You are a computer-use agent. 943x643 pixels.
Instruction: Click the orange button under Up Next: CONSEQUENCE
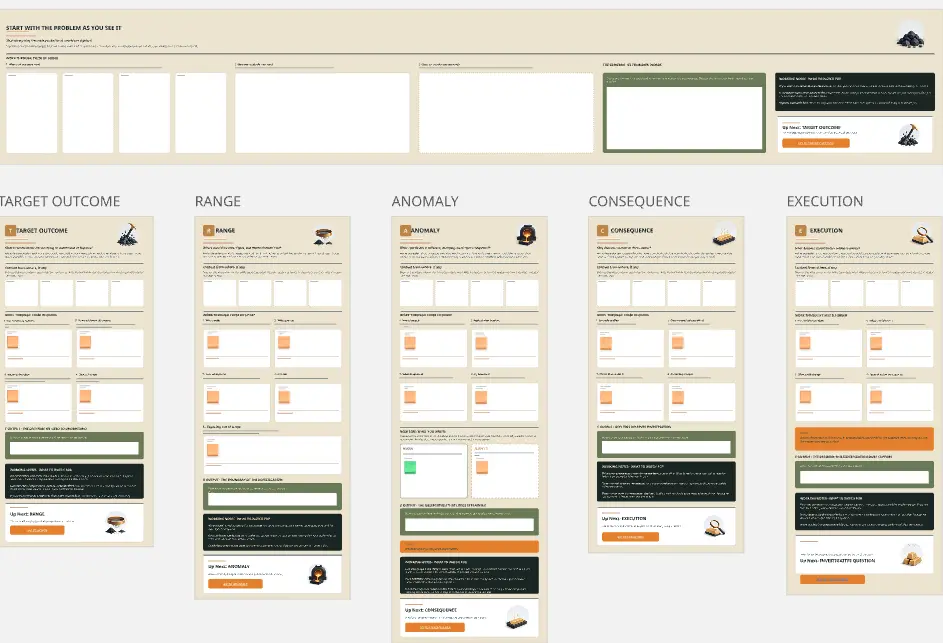(x=434, y=627)
